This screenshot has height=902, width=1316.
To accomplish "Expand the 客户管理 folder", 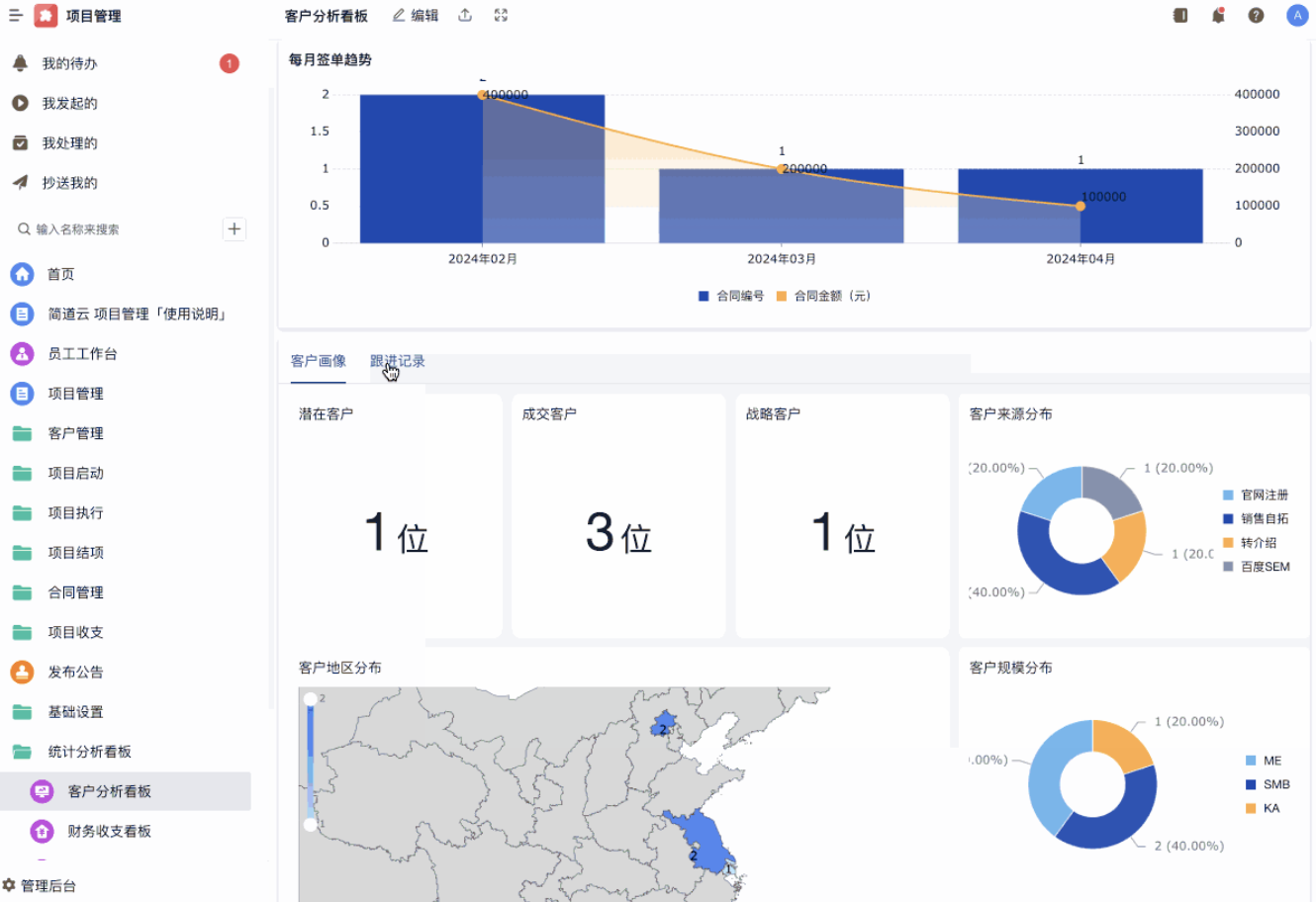I will 75,433.
